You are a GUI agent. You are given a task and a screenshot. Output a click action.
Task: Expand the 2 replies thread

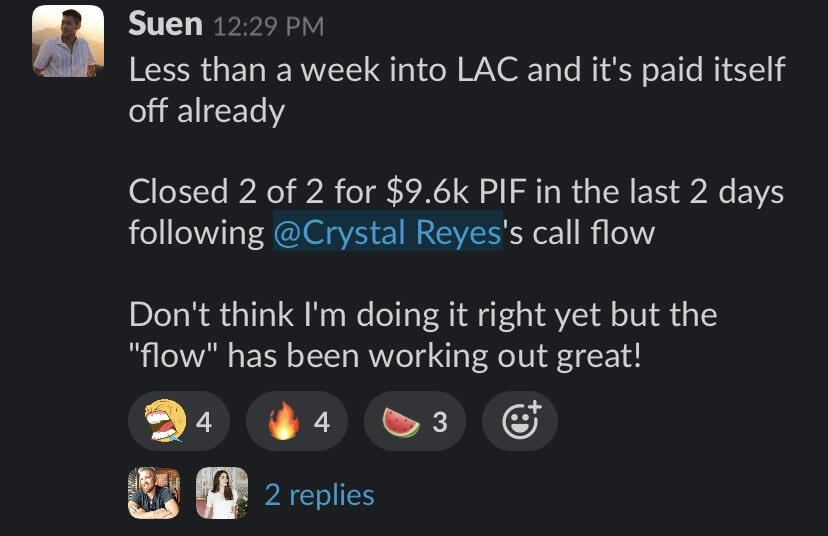coord(319,495)
